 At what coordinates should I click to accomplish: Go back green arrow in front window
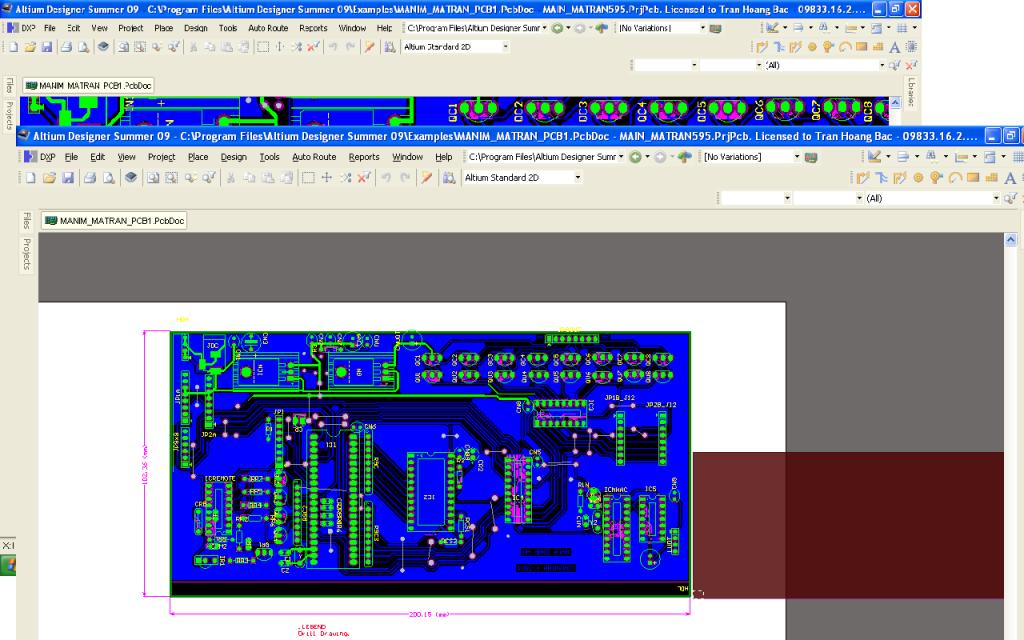(x=635, y=157)
